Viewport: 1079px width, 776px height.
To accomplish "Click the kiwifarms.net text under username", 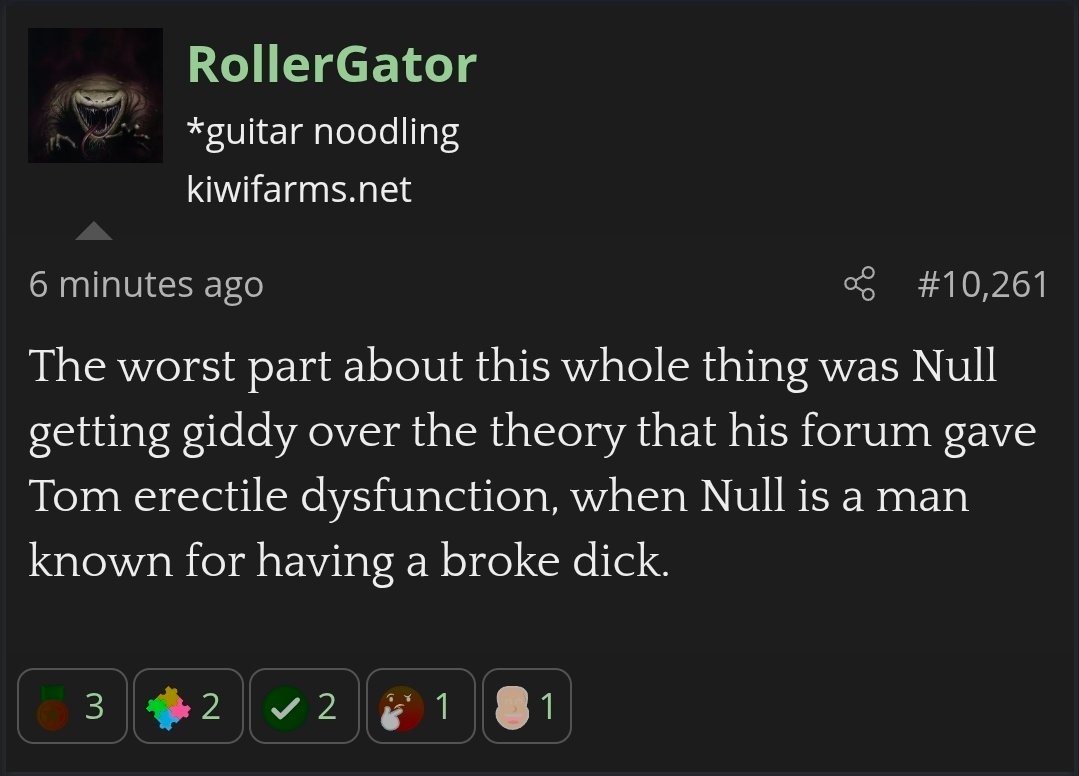I will (299, 189).
